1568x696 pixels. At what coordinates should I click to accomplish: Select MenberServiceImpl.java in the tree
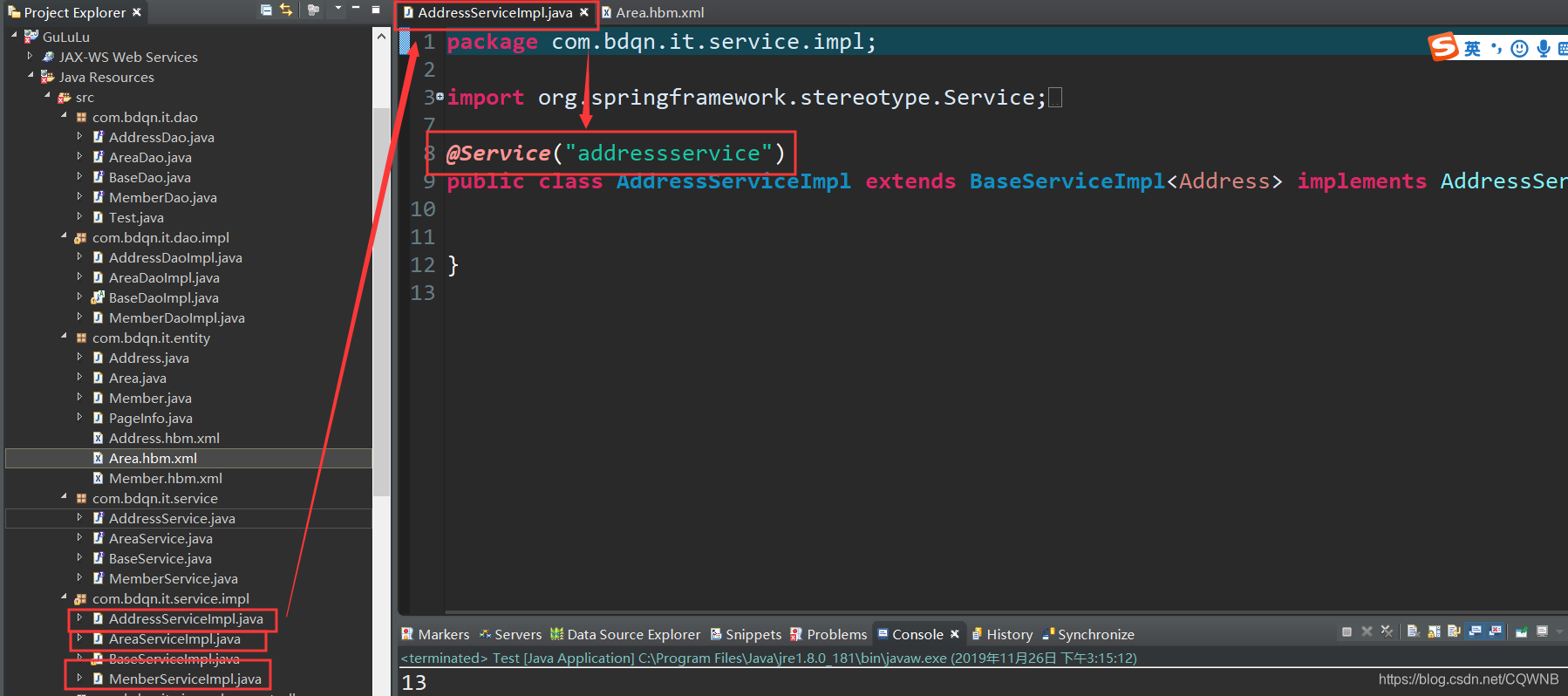pos(185,679)
